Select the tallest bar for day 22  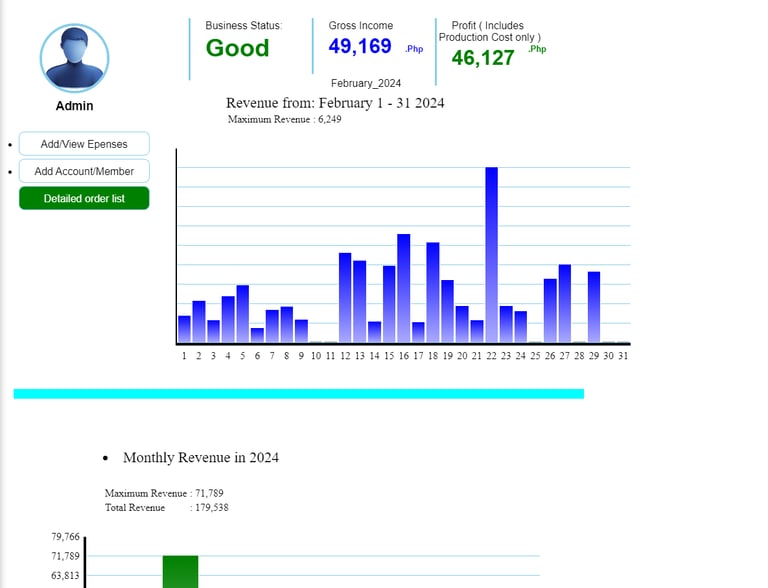pyautogui.click(x=492, y=255)
